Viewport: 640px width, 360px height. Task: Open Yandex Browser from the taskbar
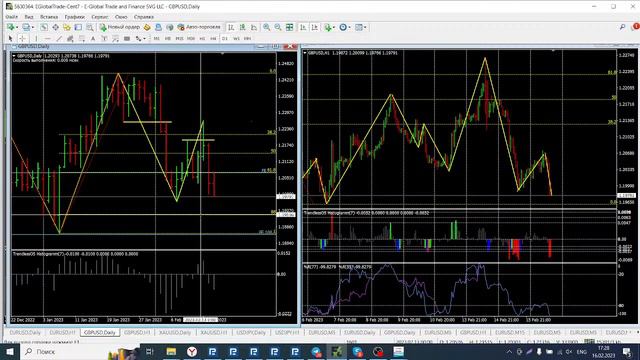(192, 351)
